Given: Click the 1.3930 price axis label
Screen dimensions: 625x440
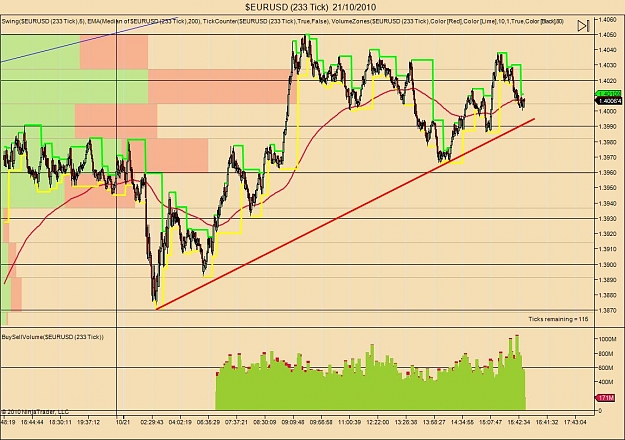Looking at the screenshot, I should [607, 218].
